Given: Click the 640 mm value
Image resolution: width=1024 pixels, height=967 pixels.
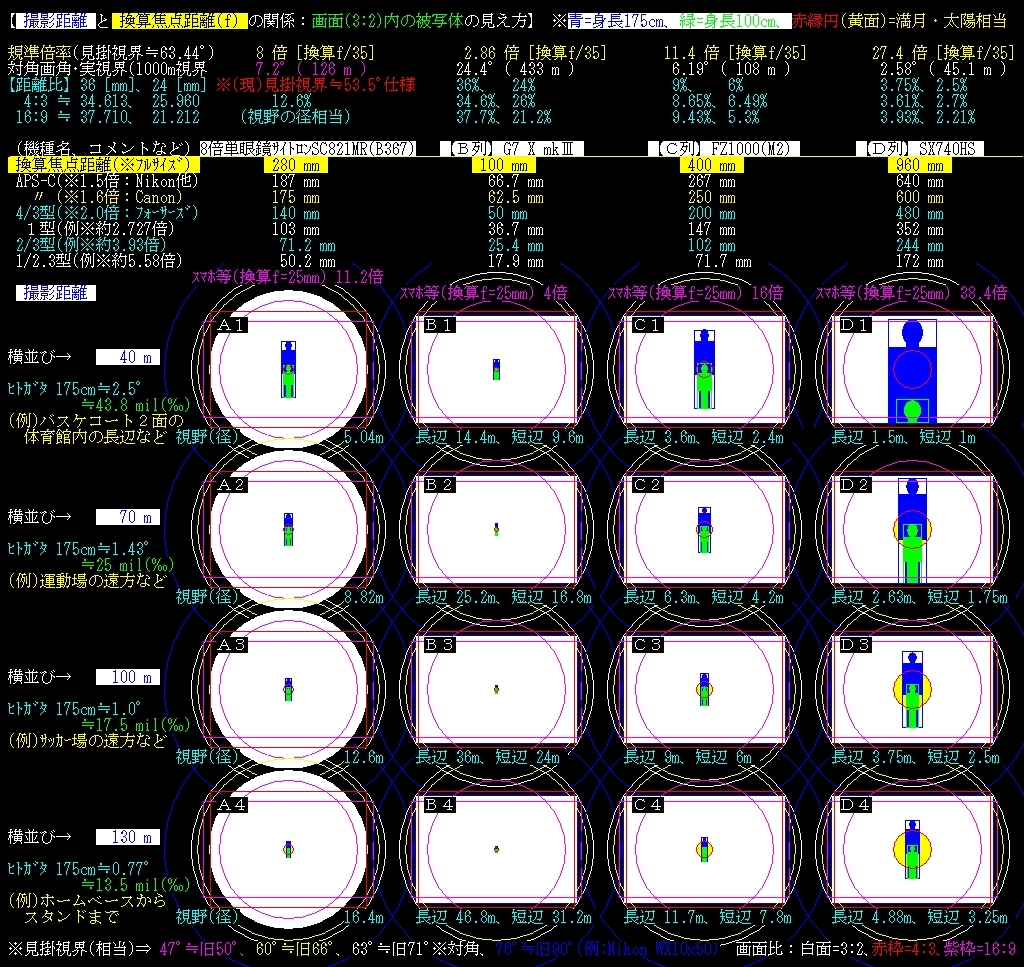Looking at the screenshot, I should coord(920,182).
